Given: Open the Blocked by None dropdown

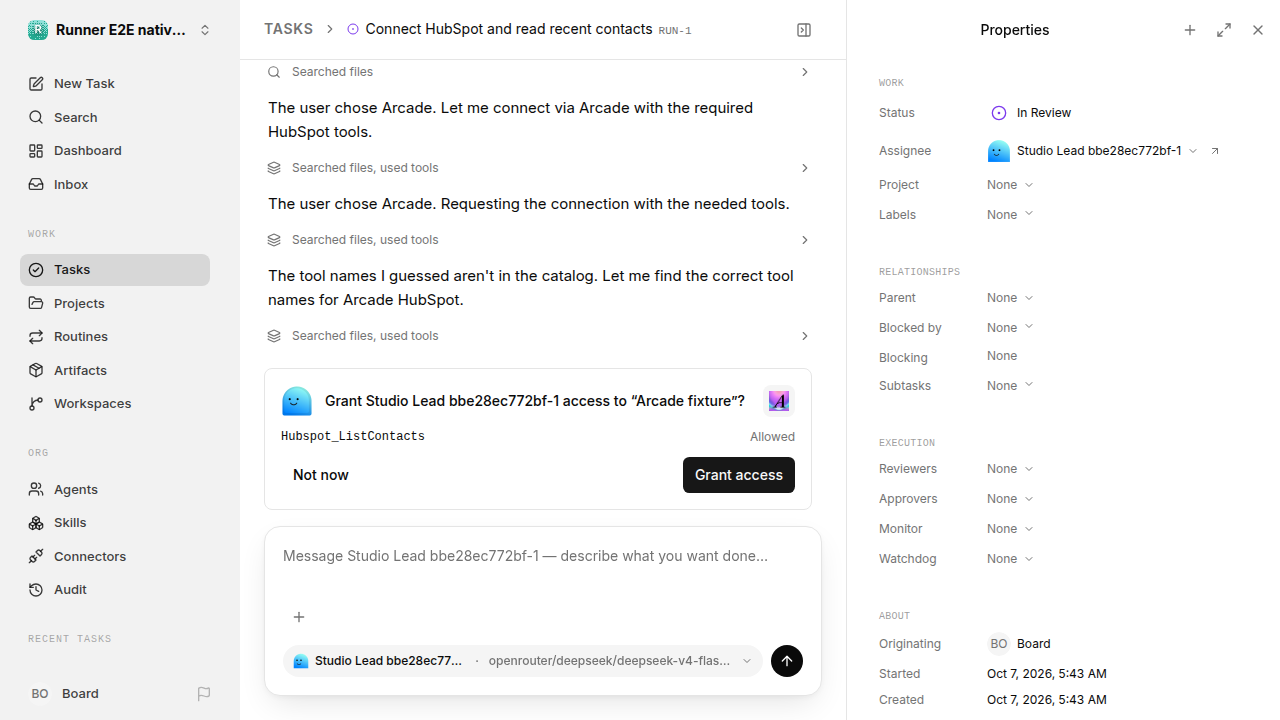Looking at the screenshot, I should tap(1010, 328).
